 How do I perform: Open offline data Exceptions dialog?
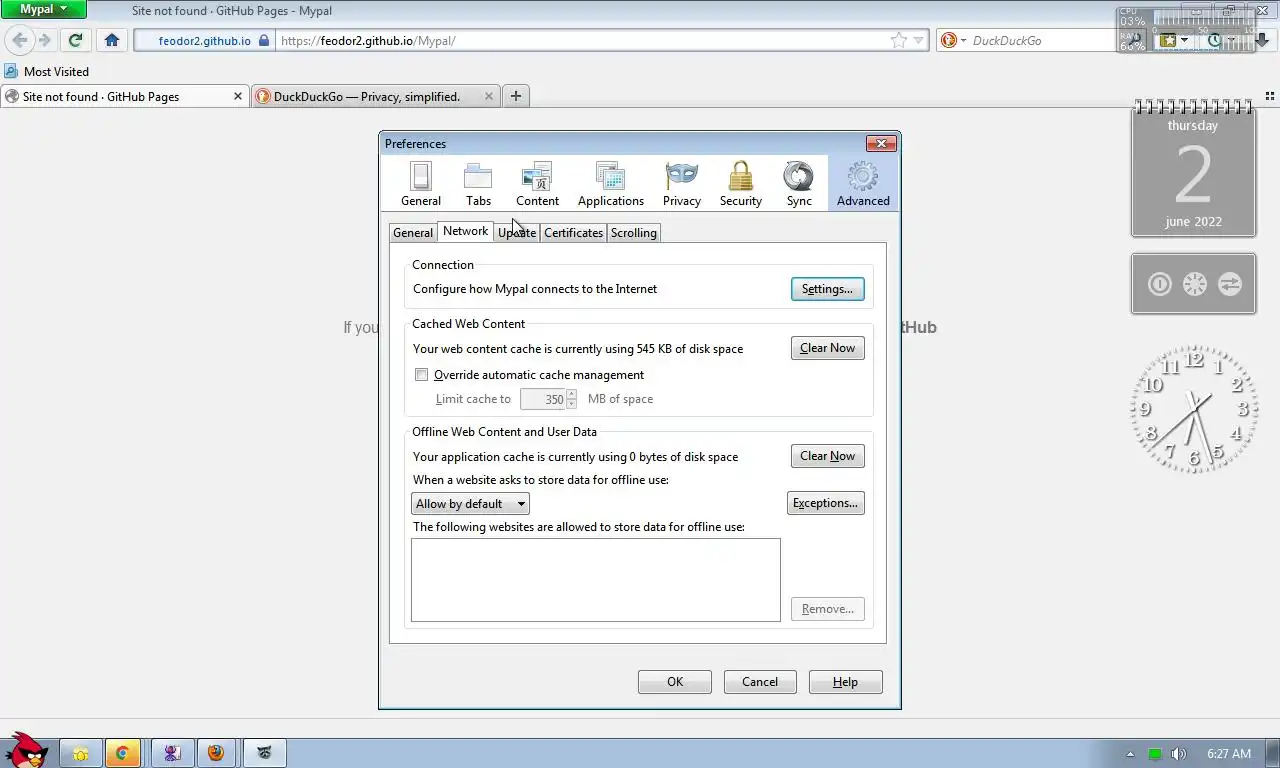825,503
